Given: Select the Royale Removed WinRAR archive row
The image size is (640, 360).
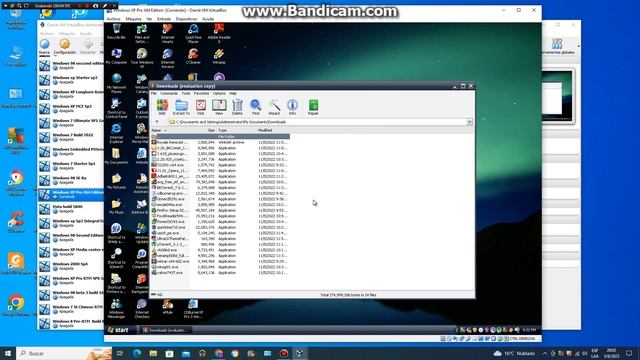Looking at the screenshot, I should click(x=220, y=142).
